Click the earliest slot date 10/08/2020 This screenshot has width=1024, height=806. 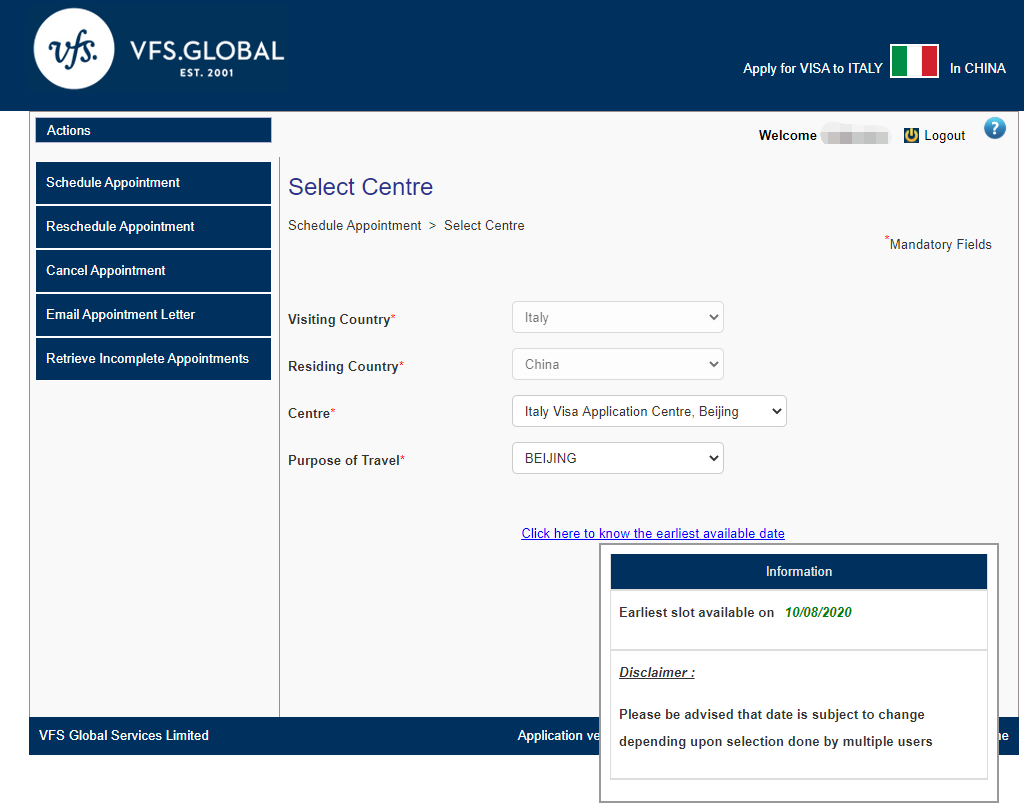[818, 612]
